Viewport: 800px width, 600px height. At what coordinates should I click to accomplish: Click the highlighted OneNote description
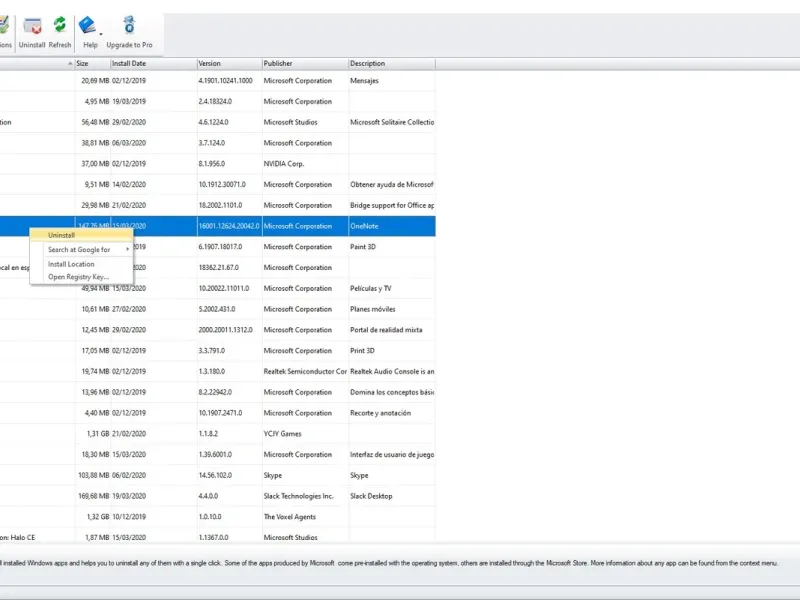tap(364, 226)
